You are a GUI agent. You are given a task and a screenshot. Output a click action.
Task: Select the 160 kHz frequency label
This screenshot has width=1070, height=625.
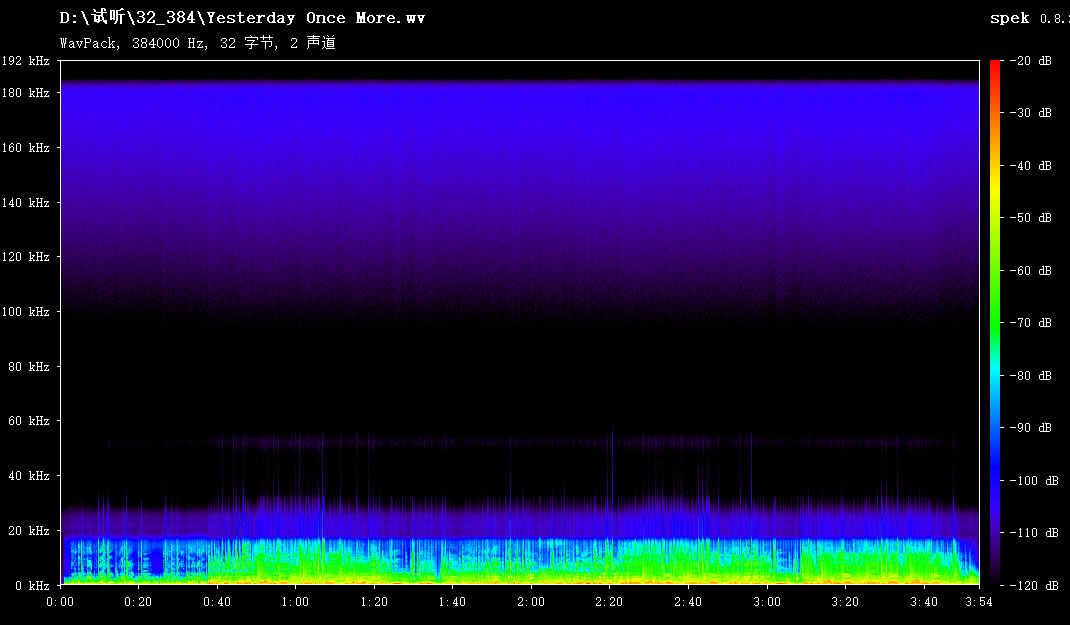point(26,148)
